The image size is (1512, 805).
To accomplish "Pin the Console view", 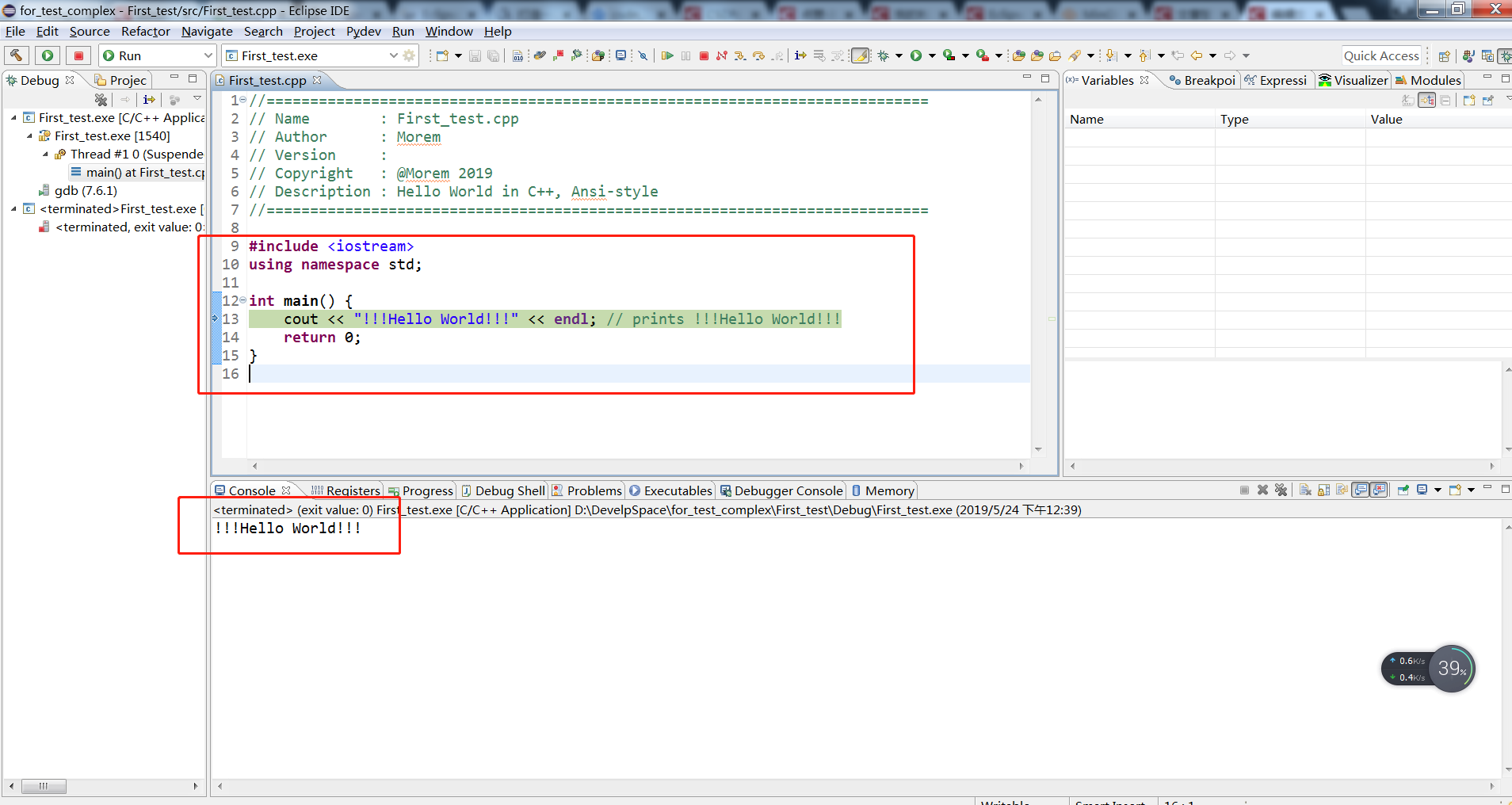I will (x=1403, y=490).
